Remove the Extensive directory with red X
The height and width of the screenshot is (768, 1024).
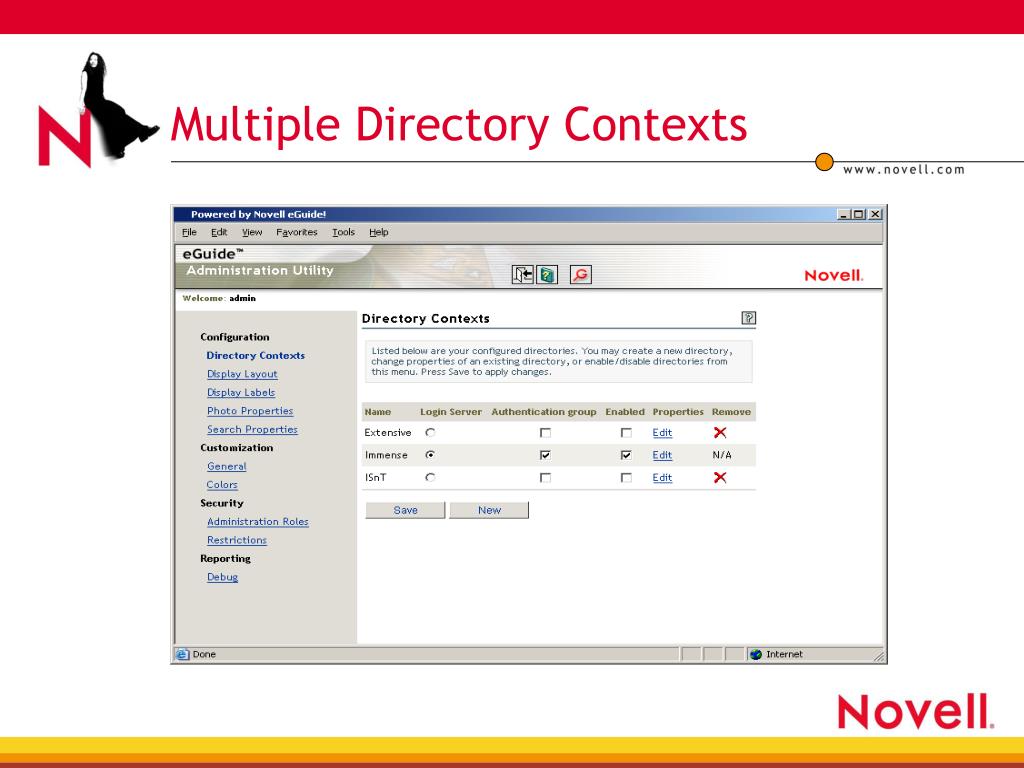[x=720, y=432]
